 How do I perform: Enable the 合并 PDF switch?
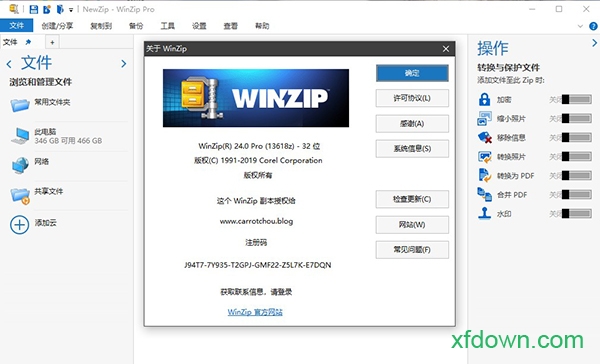577,194
